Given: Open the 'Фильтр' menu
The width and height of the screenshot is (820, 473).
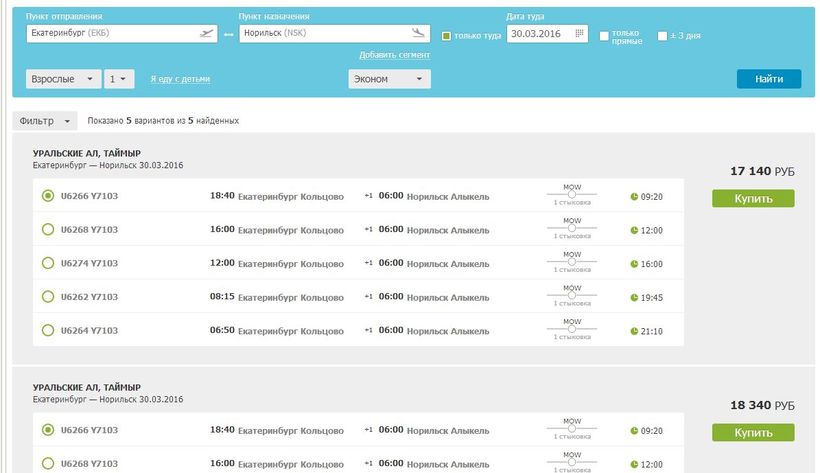Looking at the screenshot, I should (x=45, y=120).
